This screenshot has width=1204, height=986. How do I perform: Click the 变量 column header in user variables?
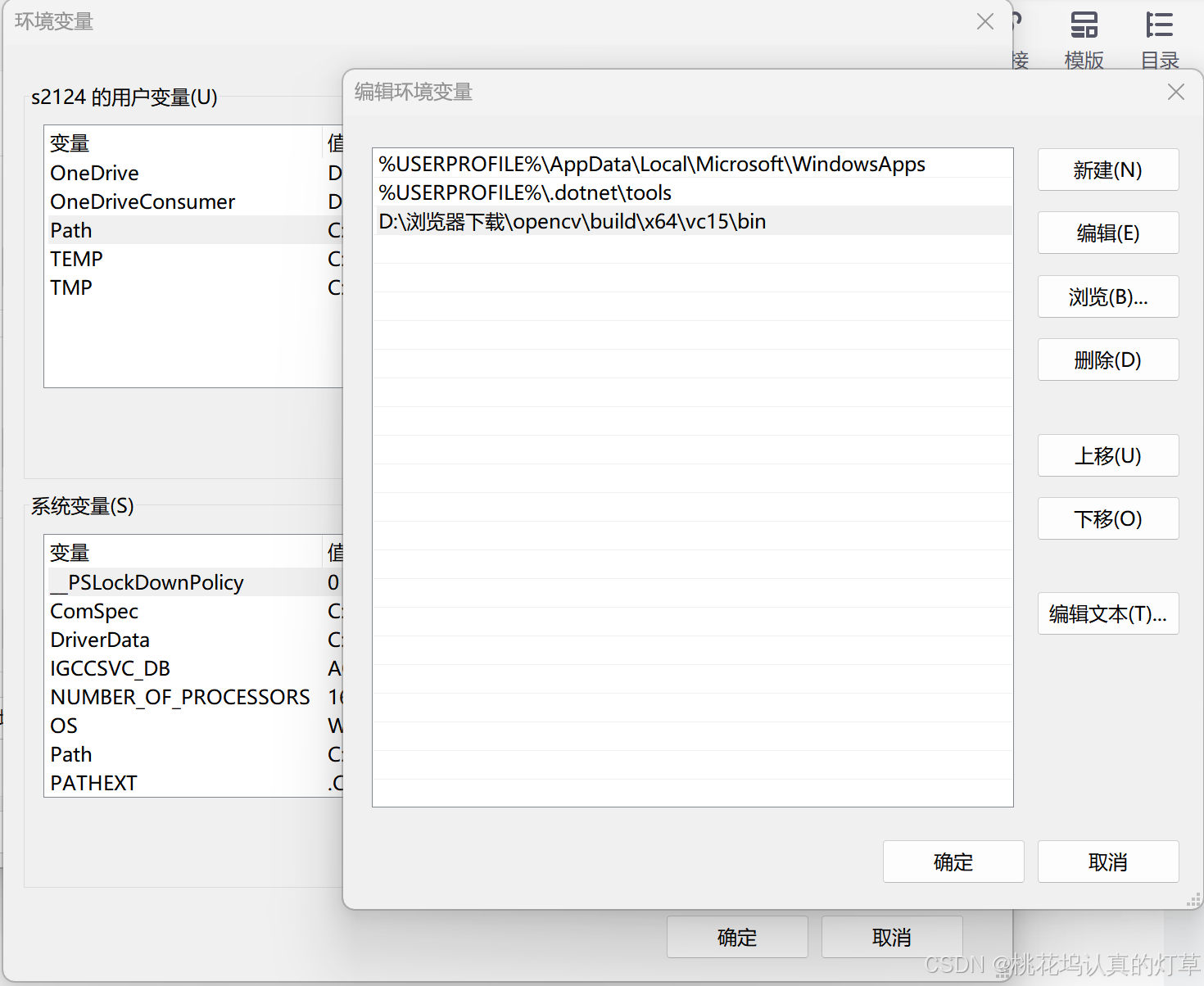(70, 142)
